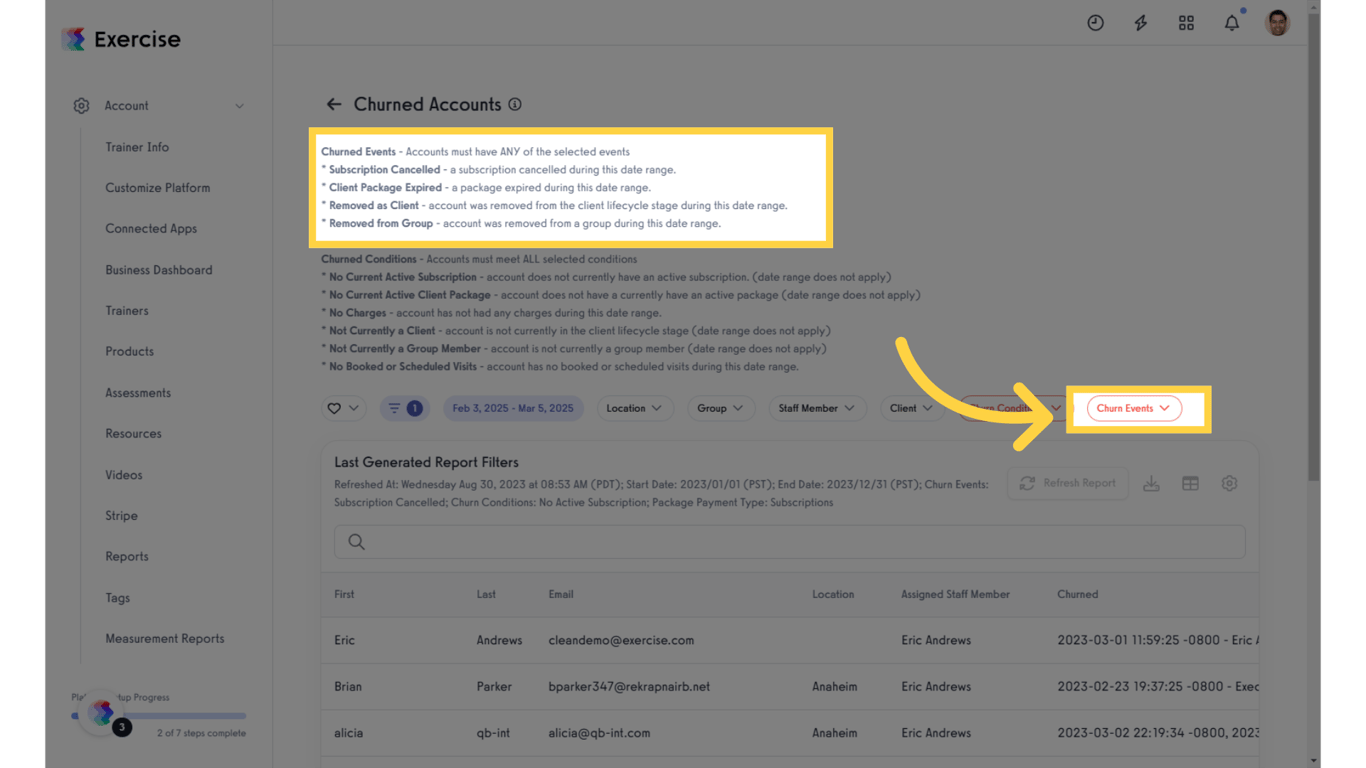The width and height of the screenshot is (1366, 768).
Task: Open the date range Feb 3 - Mar 5 picker
Action: pyautogui.click(x=513, y=408)
